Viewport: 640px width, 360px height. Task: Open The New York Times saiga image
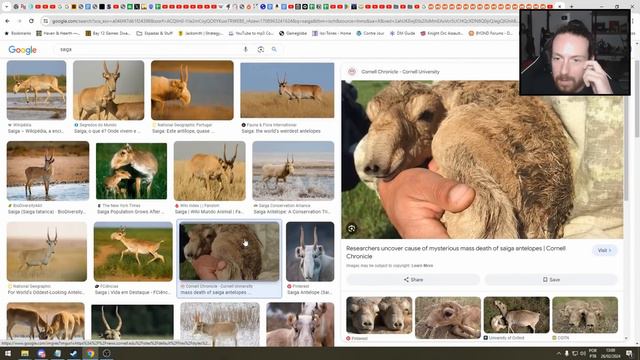tap(131, 171)
